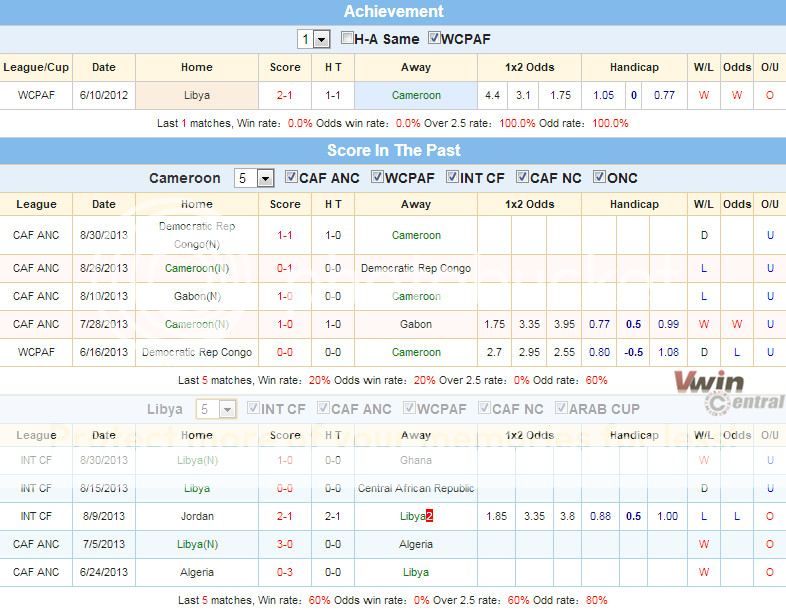
Task: Click Libya home team in Achievement row
Action: 197,96
